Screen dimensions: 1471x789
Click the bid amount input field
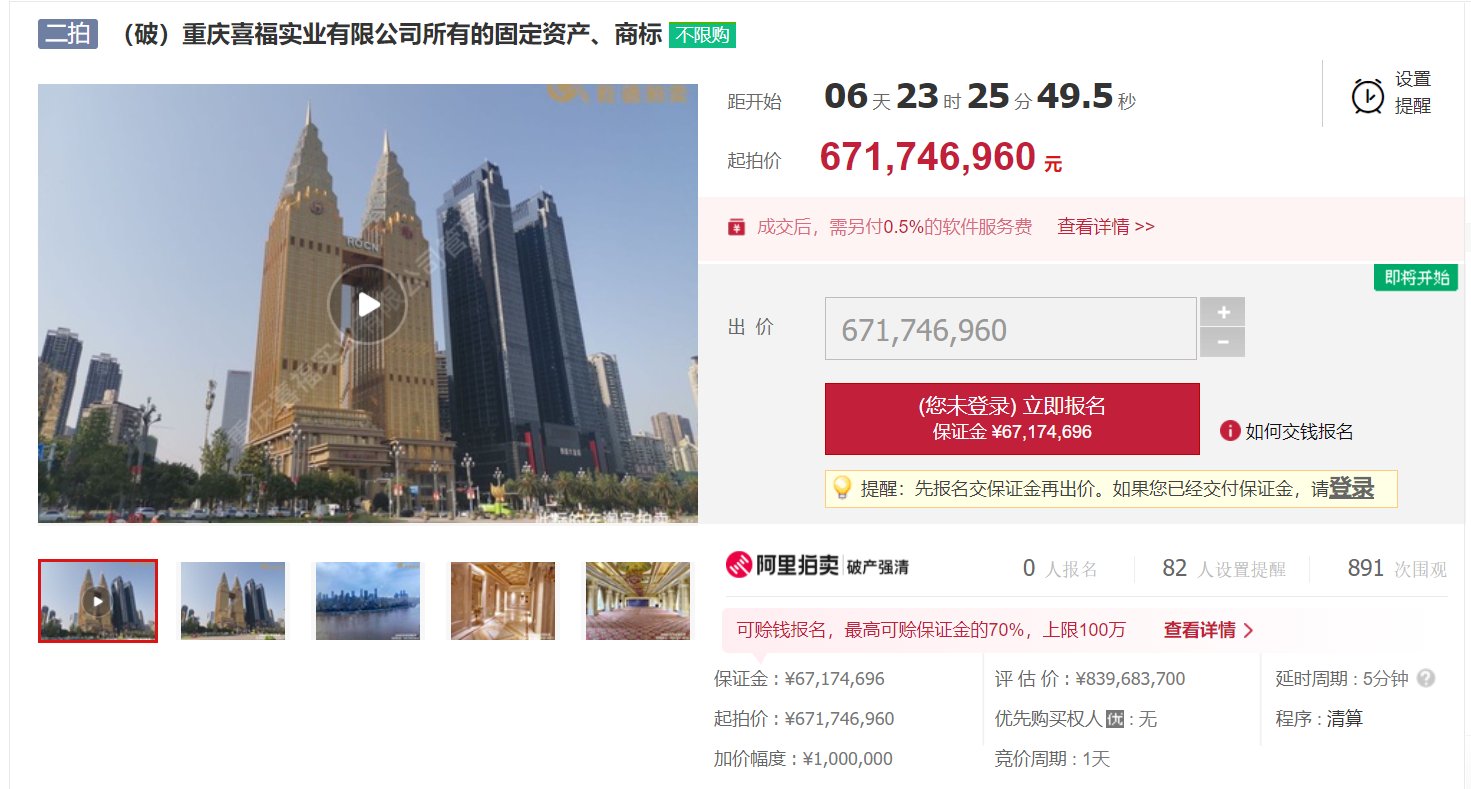coord(1010,329)
